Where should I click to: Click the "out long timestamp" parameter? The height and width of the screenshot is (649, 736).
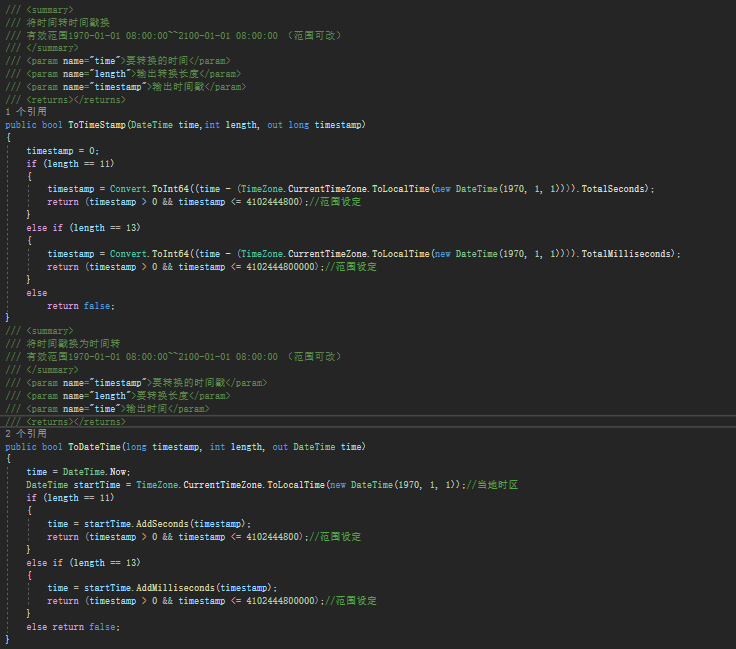click(314, 125)
